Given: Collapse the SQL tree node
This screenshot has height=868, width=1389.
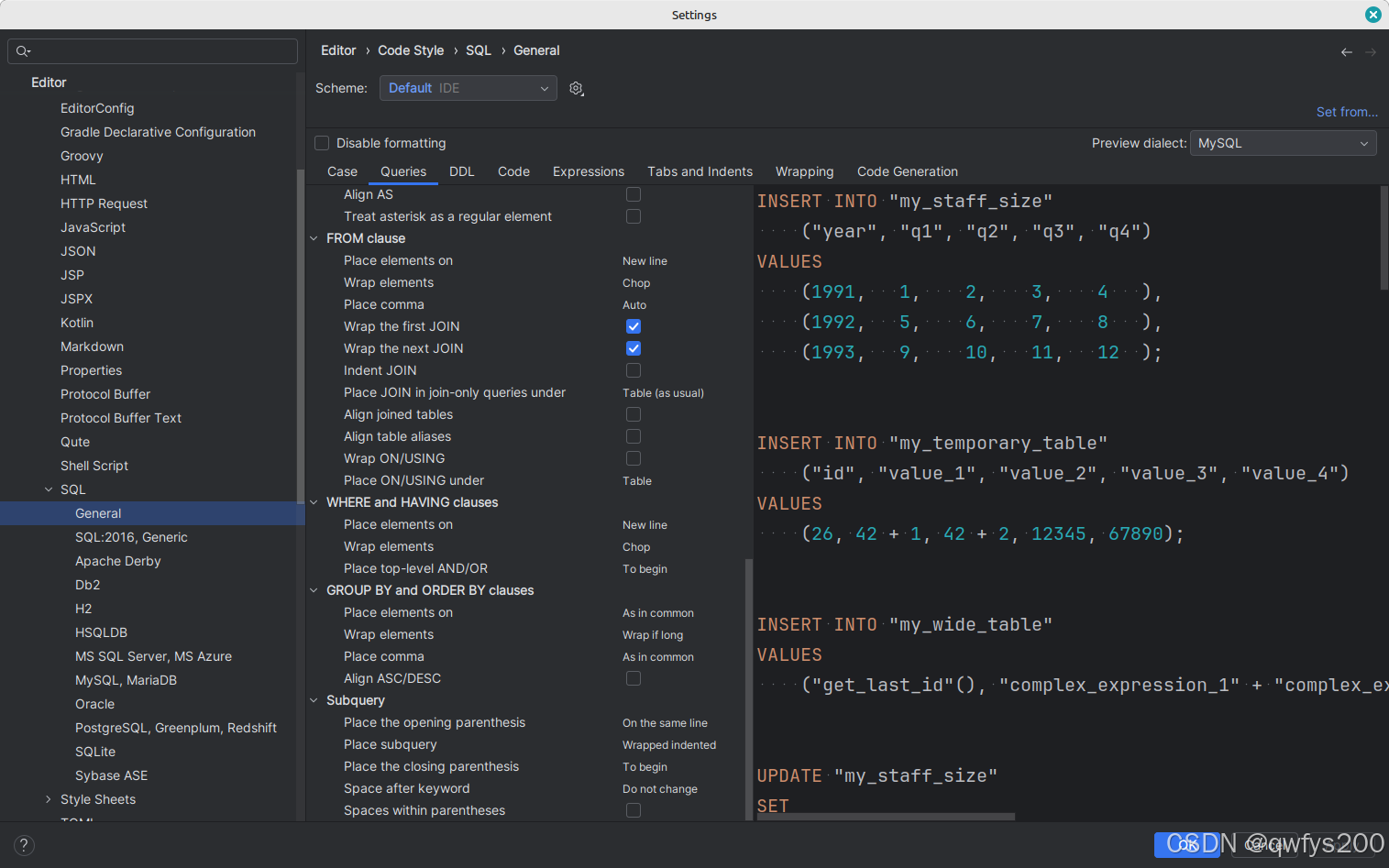Looking at the screenshot, I should click(49, 489).
